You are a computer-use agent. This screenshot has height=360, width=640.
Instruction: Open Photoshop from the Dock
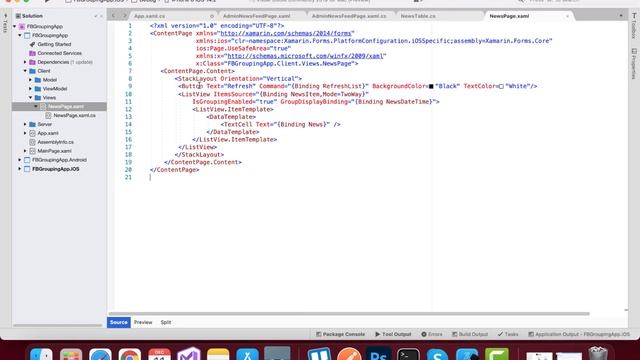[378, 354]
